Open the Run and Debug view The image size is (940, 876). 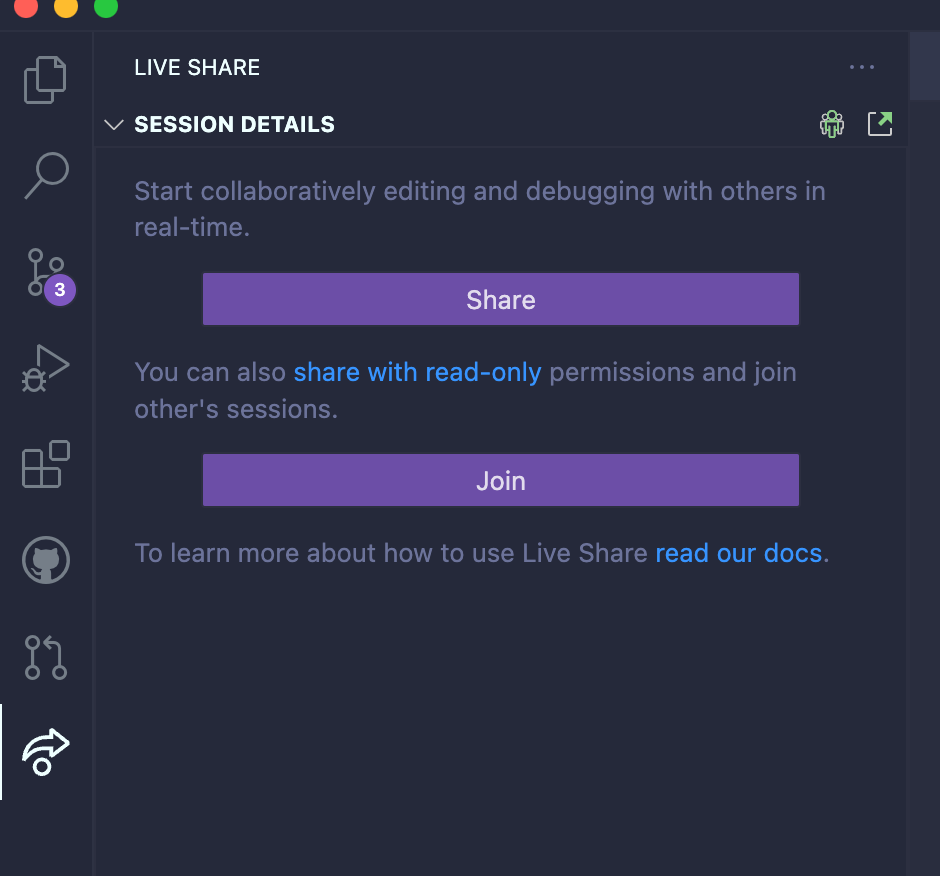[45, 368]
